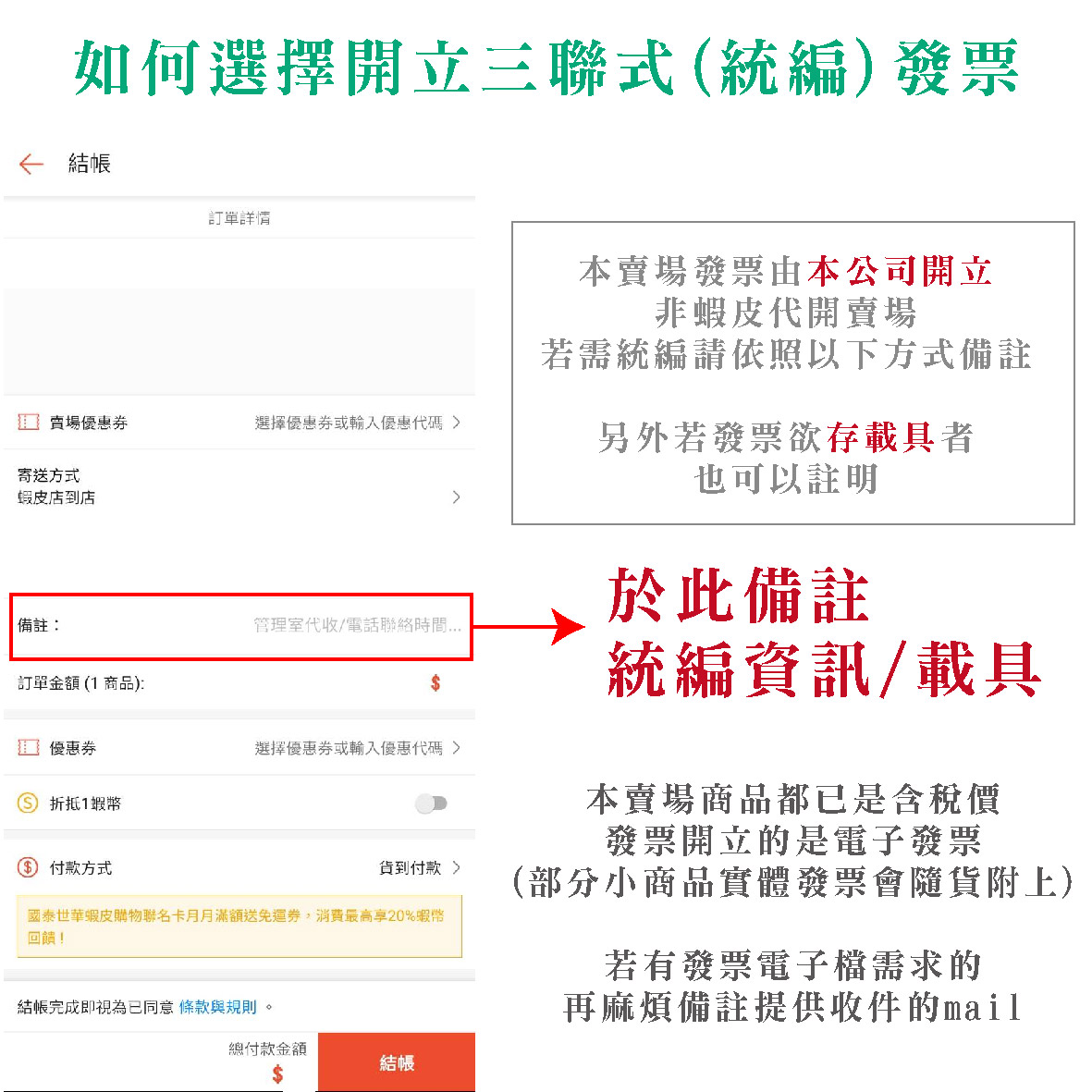Click the back arrow icon on checkout page
The image size is (1092, 1092).
[x=31, y=164]
